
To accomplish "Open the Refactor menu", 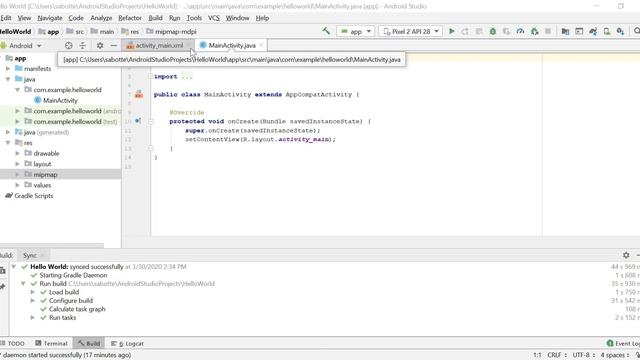I will (130, 18).
